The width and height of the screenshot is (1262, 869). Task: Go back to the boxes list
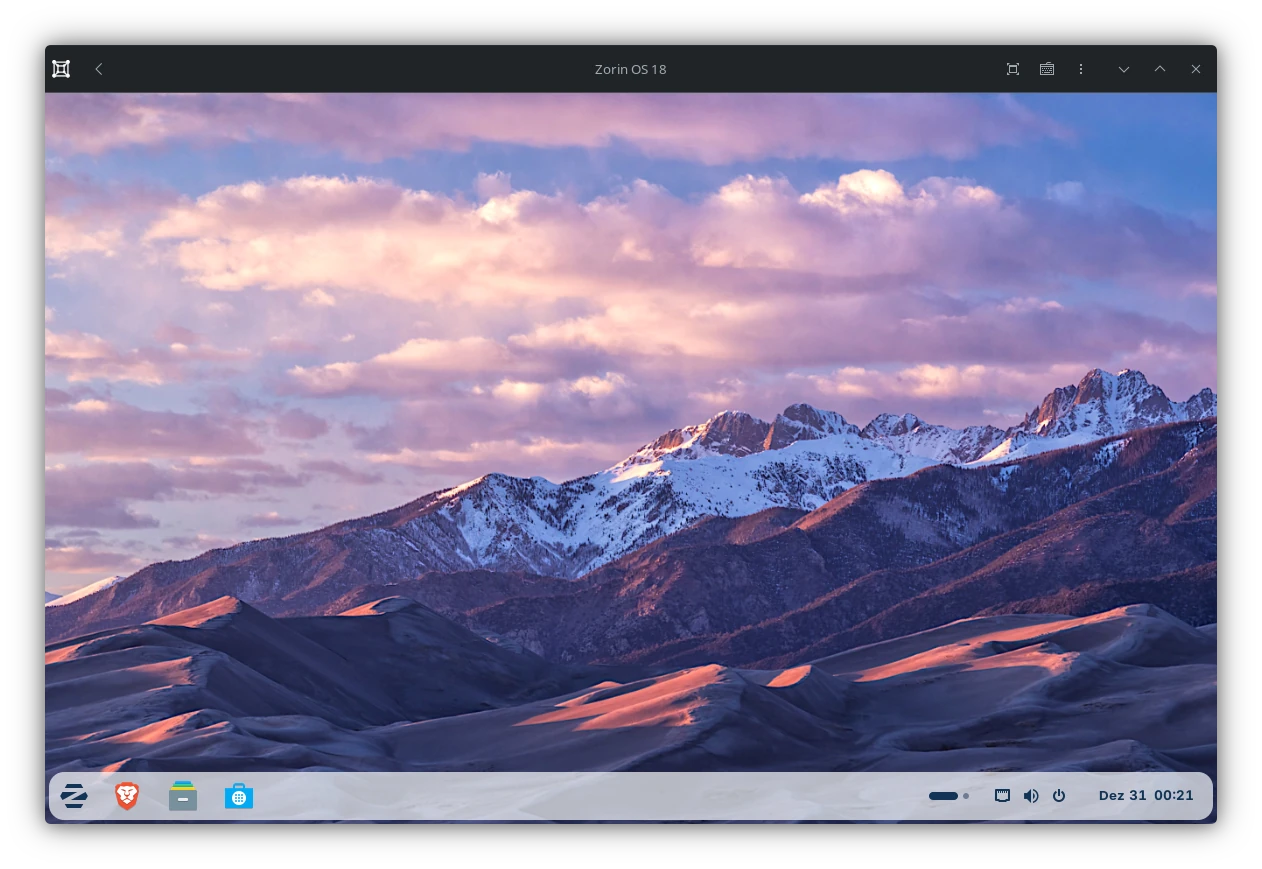(x=99, y=69)
